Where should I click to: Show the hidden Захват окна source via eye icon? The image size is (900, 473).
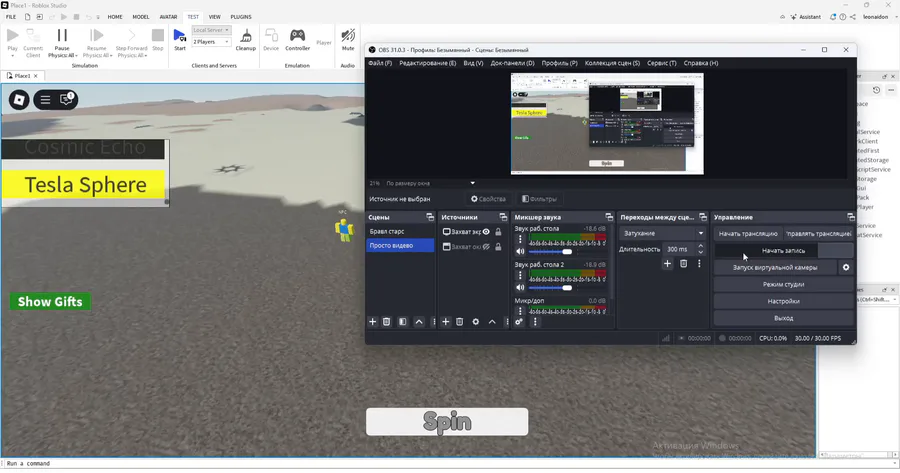tap(486, 247)
